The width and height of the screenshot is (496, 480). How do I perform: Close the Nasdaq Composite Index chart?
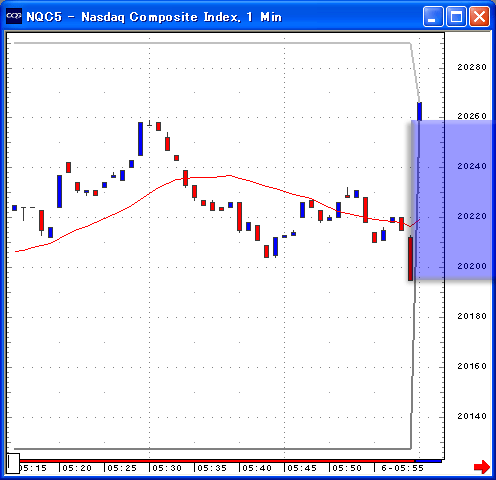pos(480,16)
